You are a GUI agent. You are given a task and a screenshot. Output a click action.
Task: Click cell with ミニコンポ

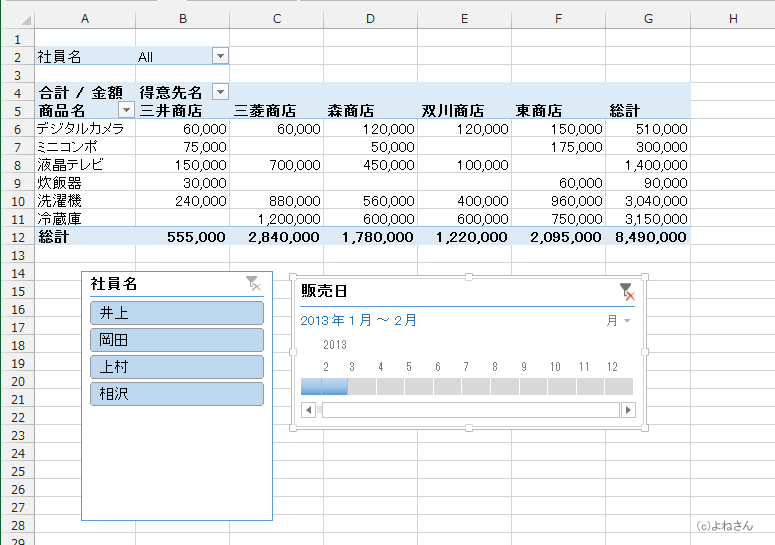click(x=85, y=147)
